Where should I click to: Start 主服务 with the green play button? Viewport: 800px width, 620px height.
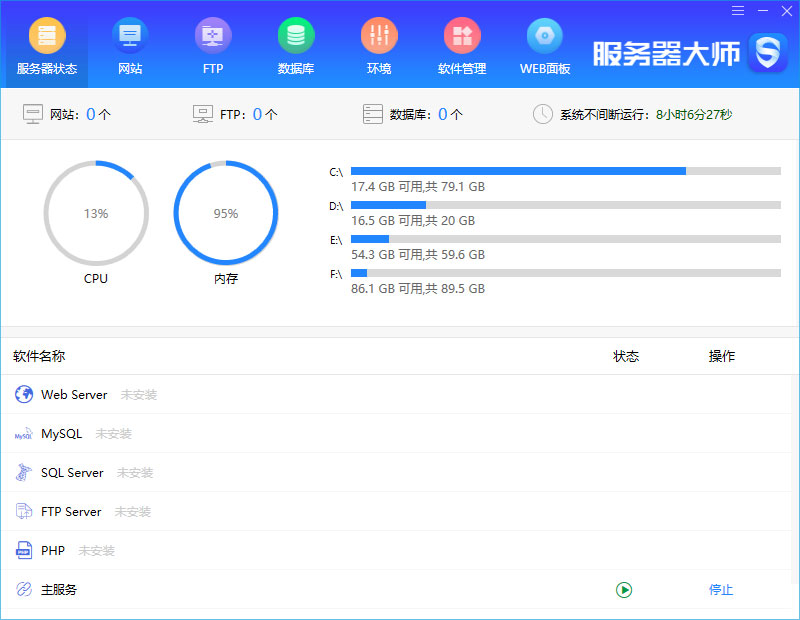(x=624, y=590)
